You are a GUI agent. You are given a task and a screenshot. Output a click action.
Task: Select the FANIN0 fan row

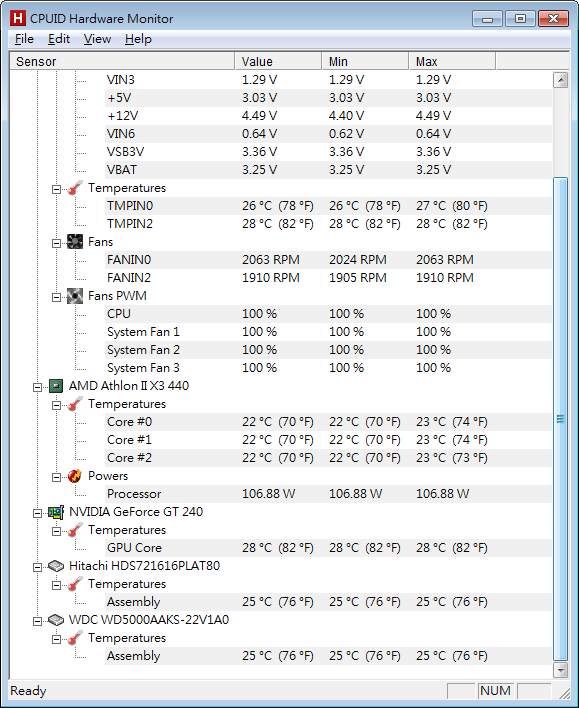(328, 260)
